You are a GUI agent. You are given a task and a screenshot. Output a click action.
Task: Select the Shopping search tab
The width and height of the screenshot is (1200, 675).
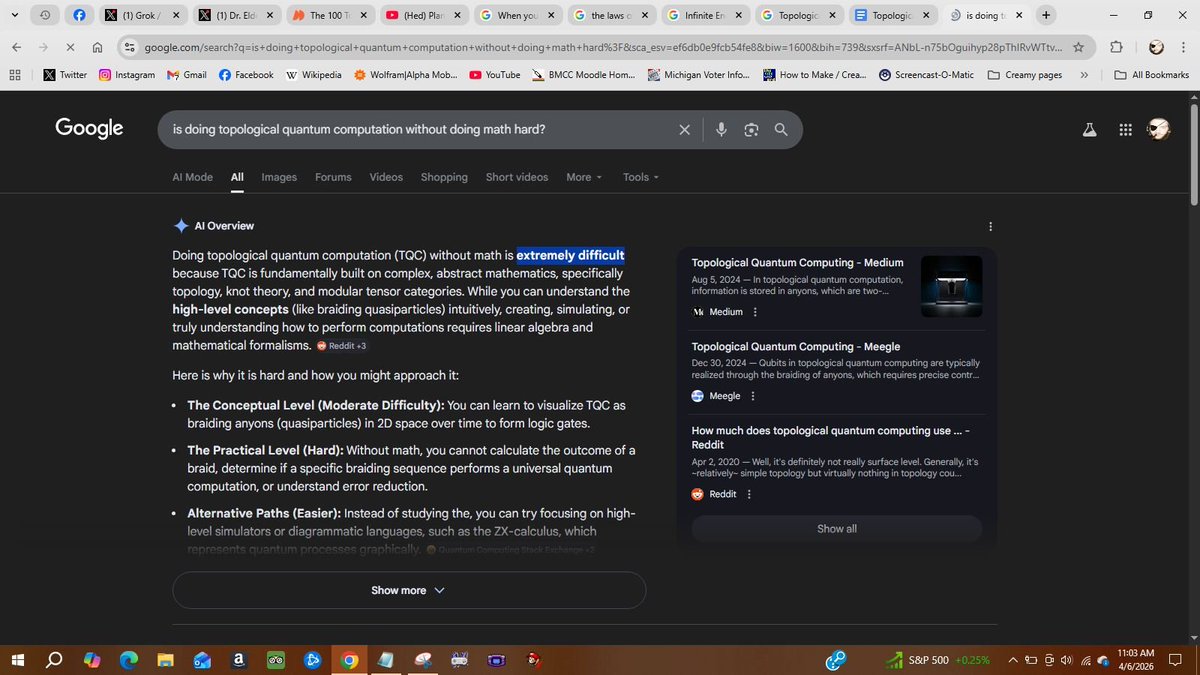(x=444, y=177)
